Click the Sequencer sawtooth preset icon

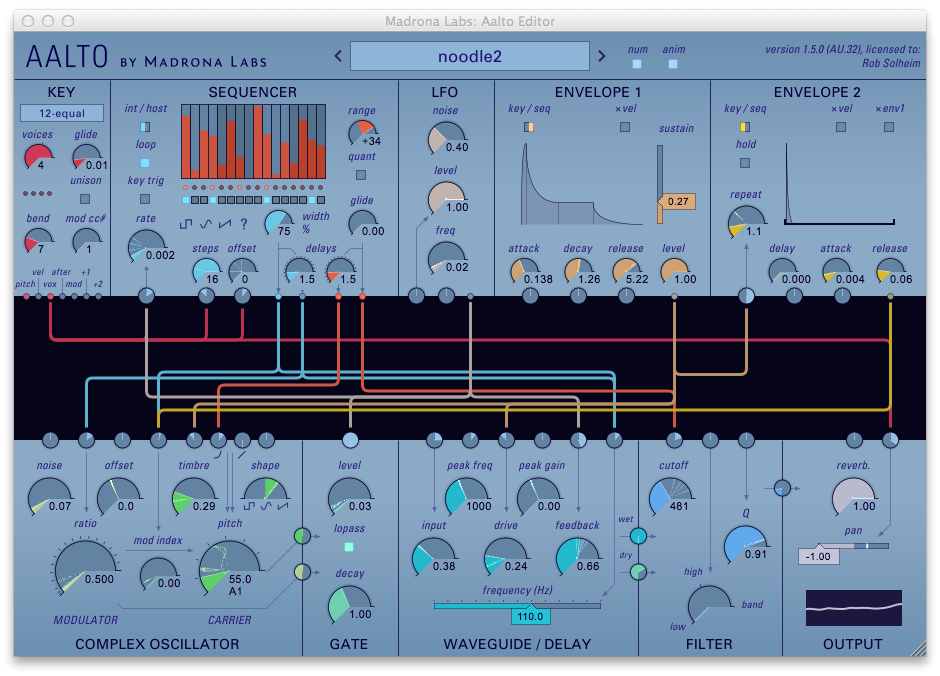pos(224,224)
